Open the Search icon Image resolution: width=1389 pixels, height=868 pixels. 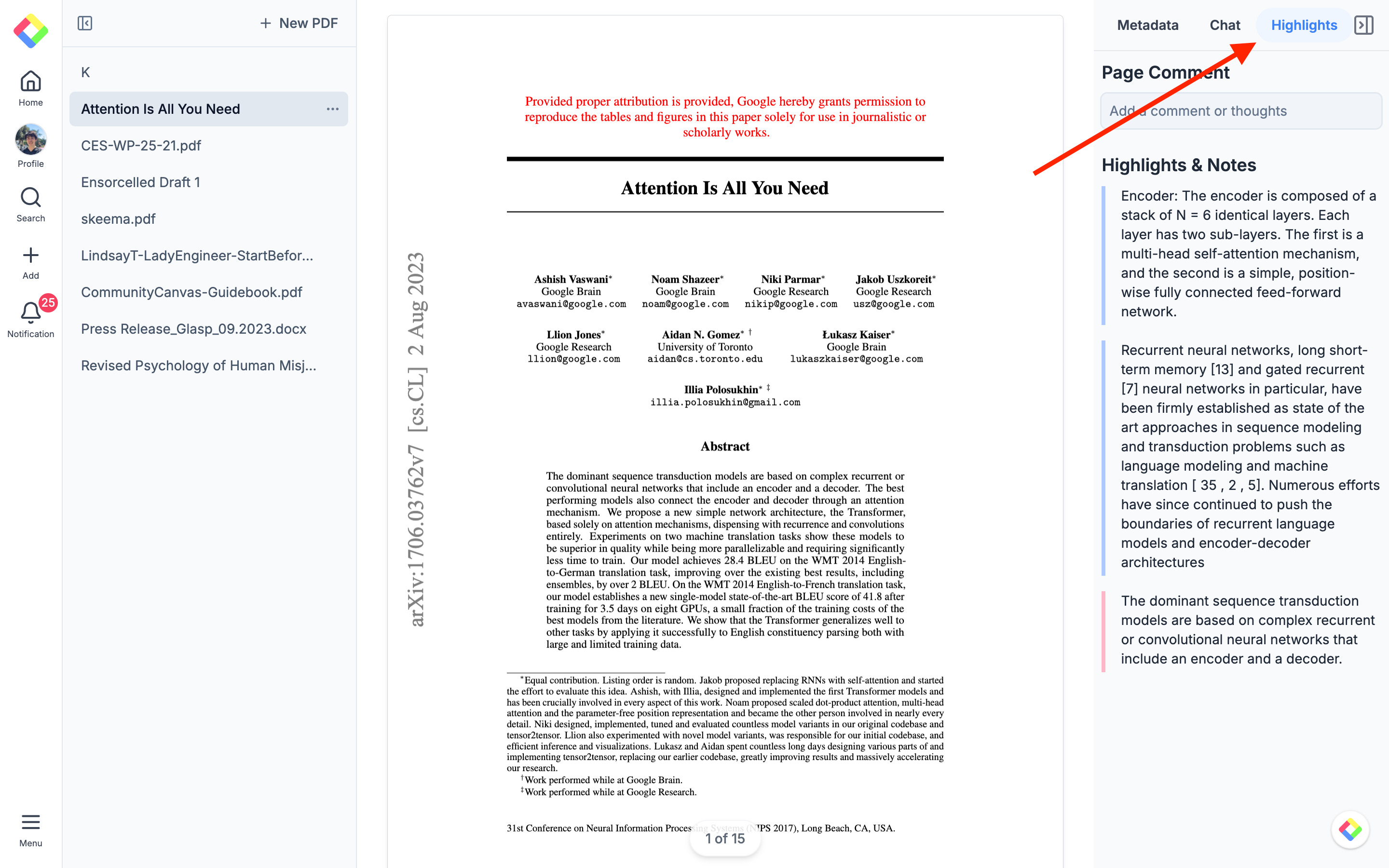30,198
